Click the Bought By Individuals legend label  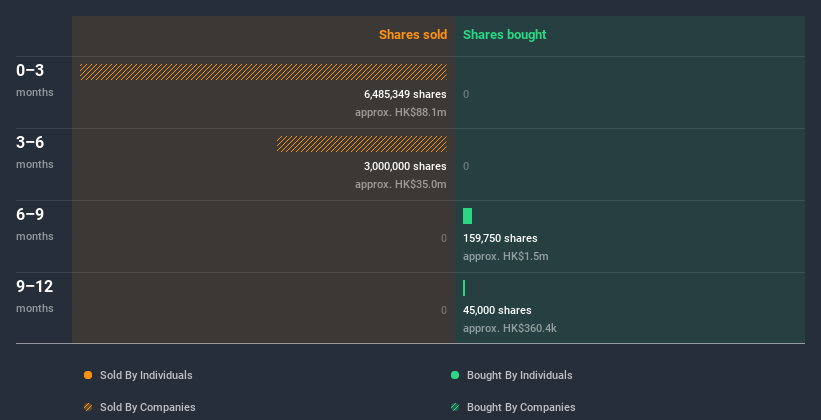[x=519, y=375]
